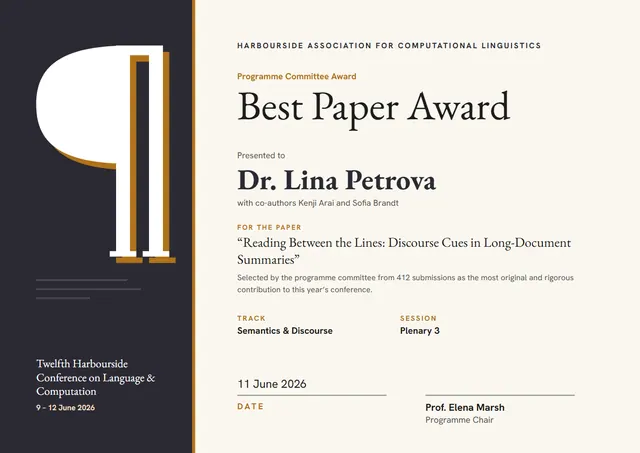The image size is (640, 453).
Task: Click the 'TRACK' label
Action: 251,318
